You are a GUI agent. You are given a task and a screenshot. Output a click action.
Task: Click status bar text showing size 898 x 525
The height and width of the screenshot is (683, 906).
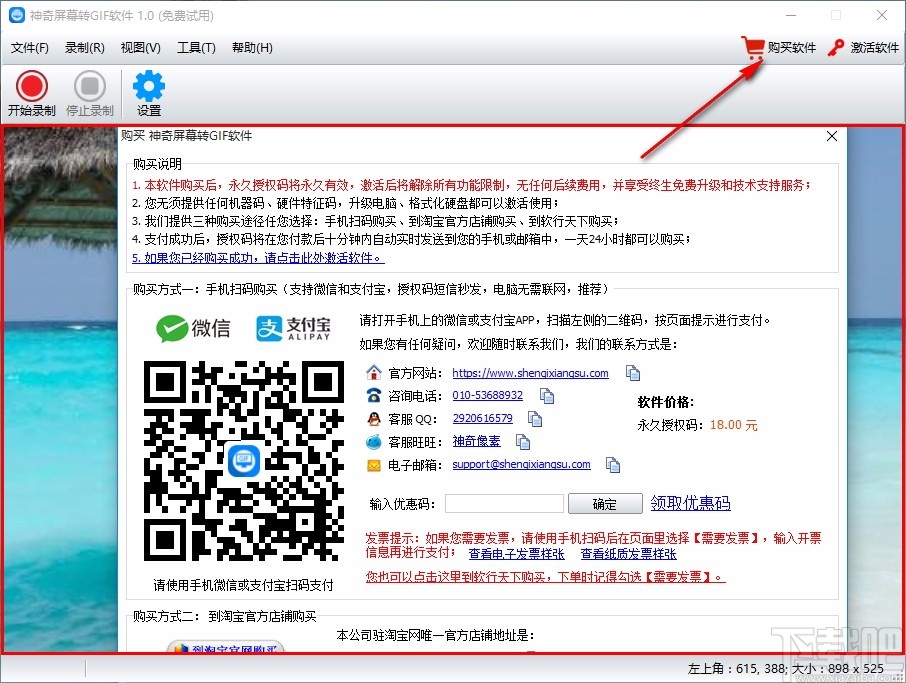837,669
